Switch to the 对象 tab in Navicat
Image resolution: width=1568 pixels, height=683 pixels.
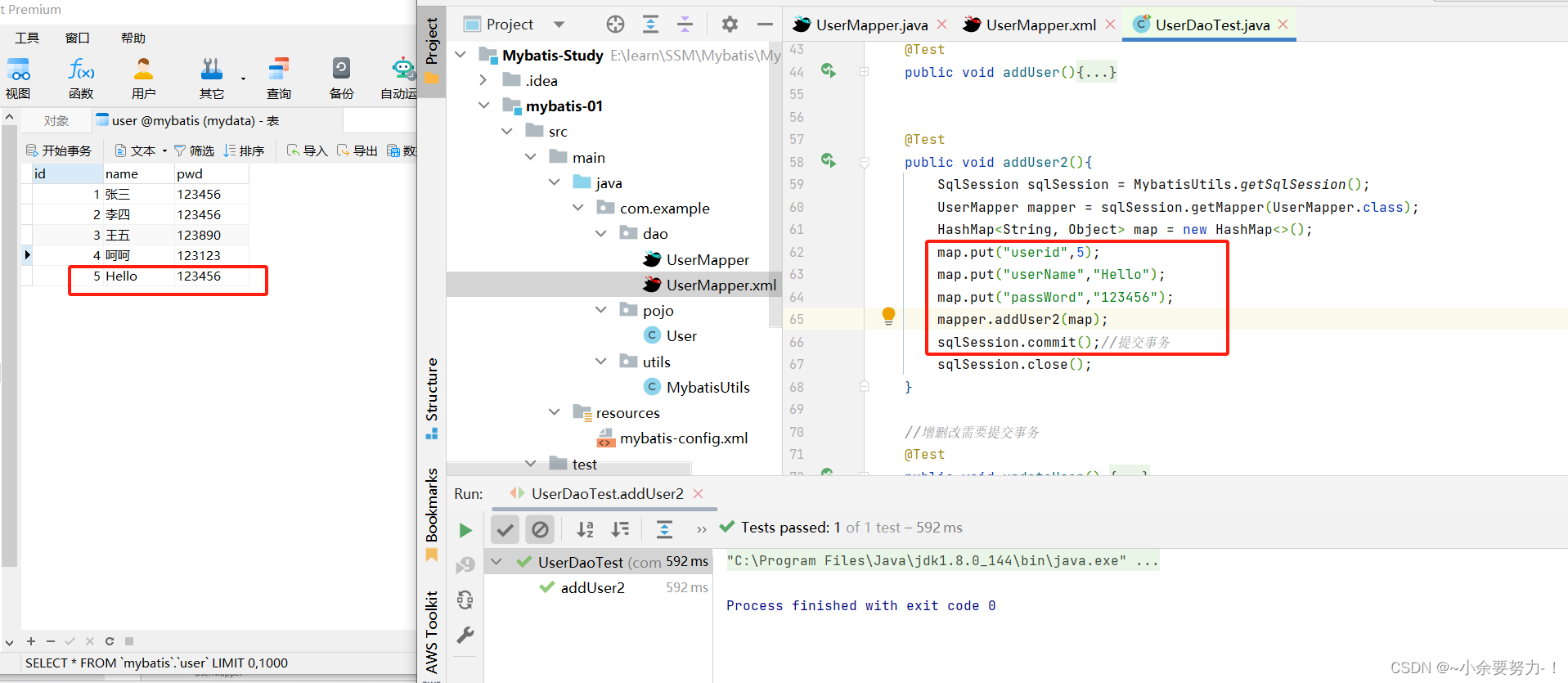(x=56, y=121)
